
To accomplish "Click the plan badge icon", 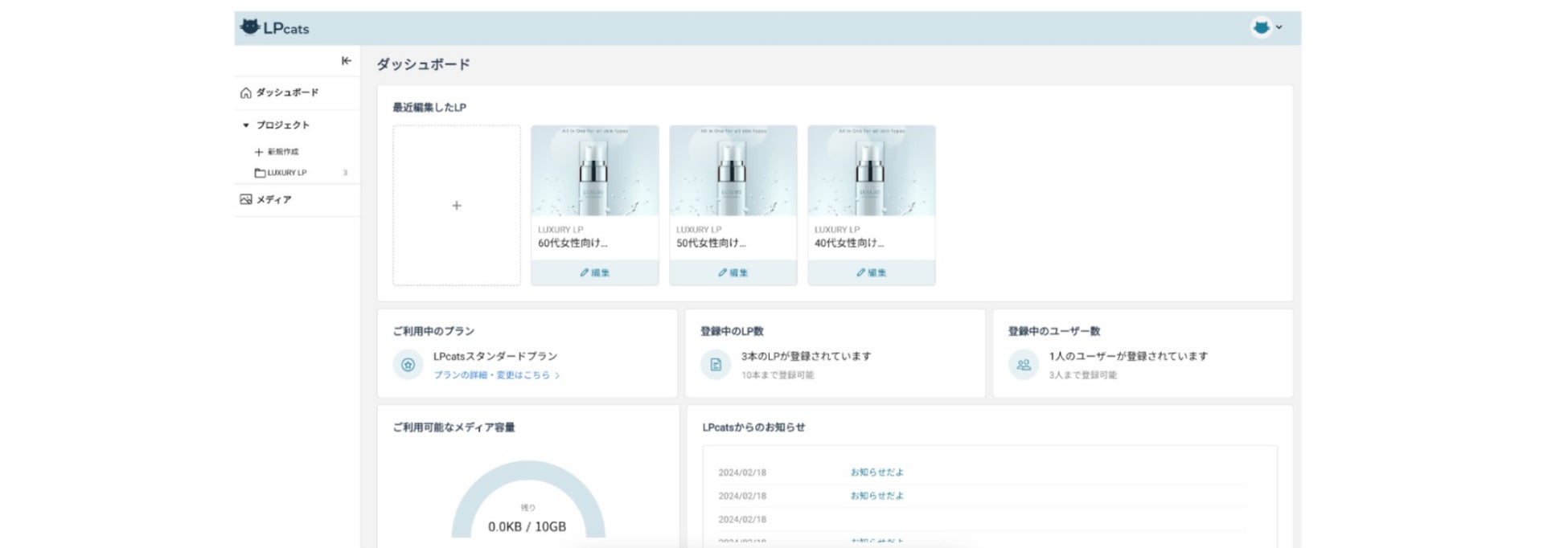I will [408, 365].
